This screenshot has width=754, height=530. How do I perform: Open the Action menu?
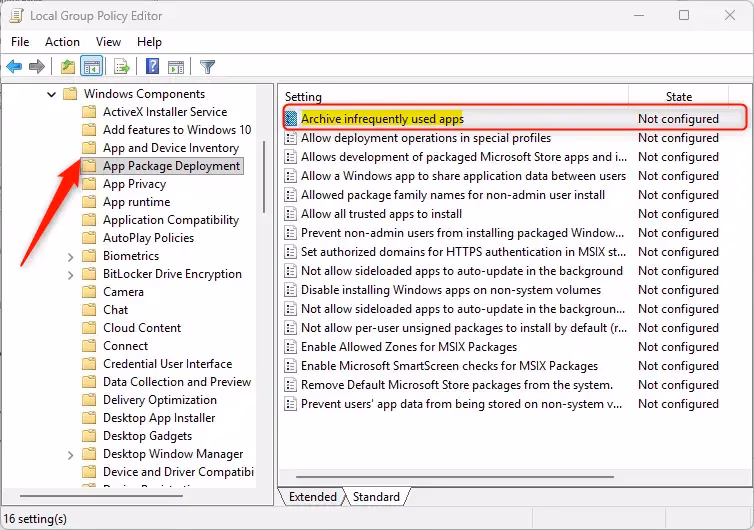pyautogui.click(x=62, y=42)
